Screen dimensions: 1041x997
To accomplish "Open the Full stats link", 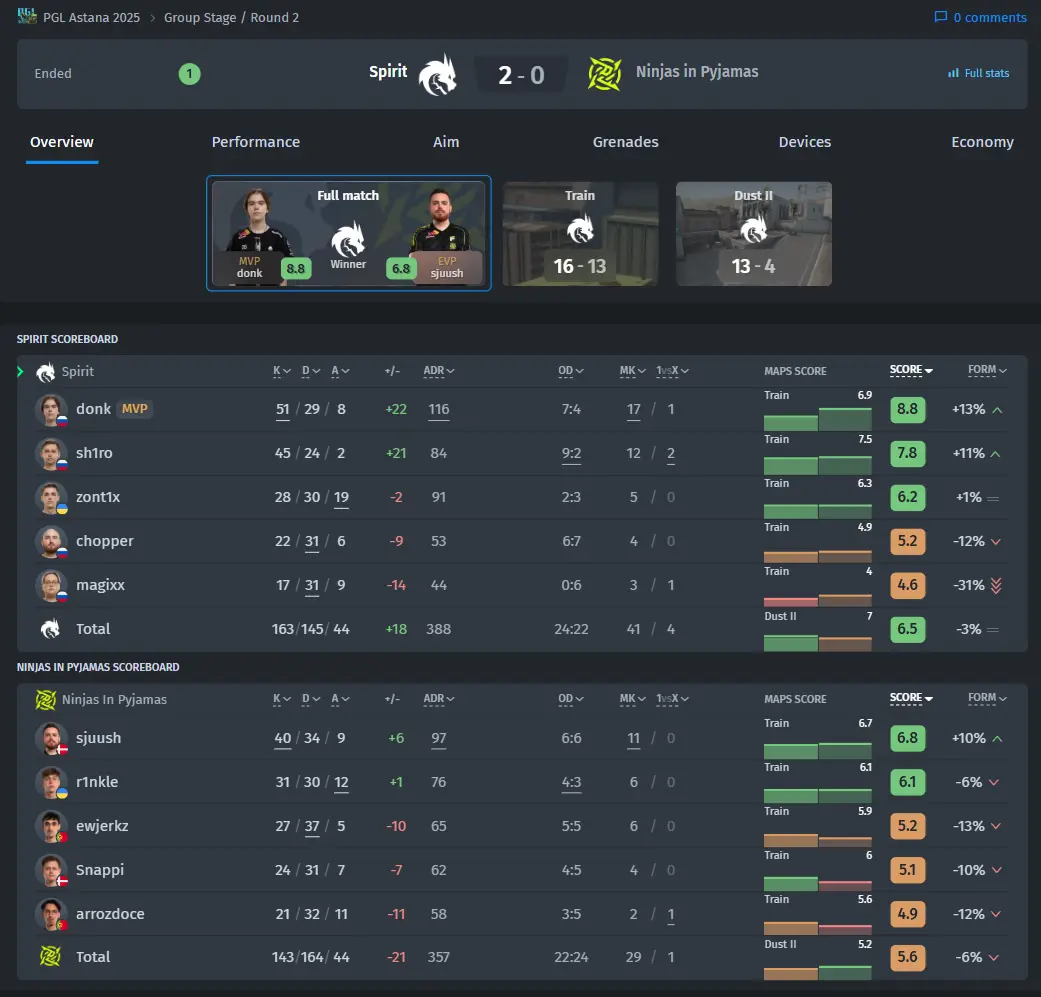I will (979, 73).
